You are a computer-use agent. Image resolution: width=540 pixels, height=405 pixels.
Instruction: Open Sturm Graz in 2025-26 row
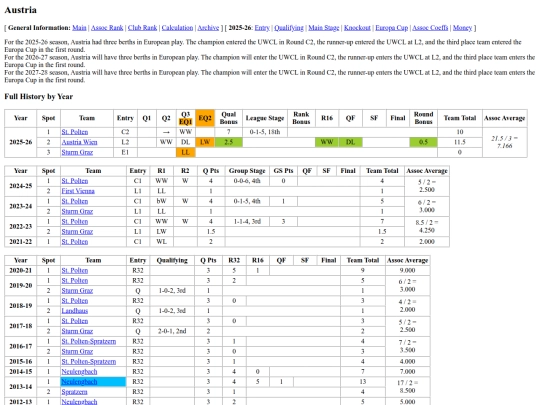77,152
